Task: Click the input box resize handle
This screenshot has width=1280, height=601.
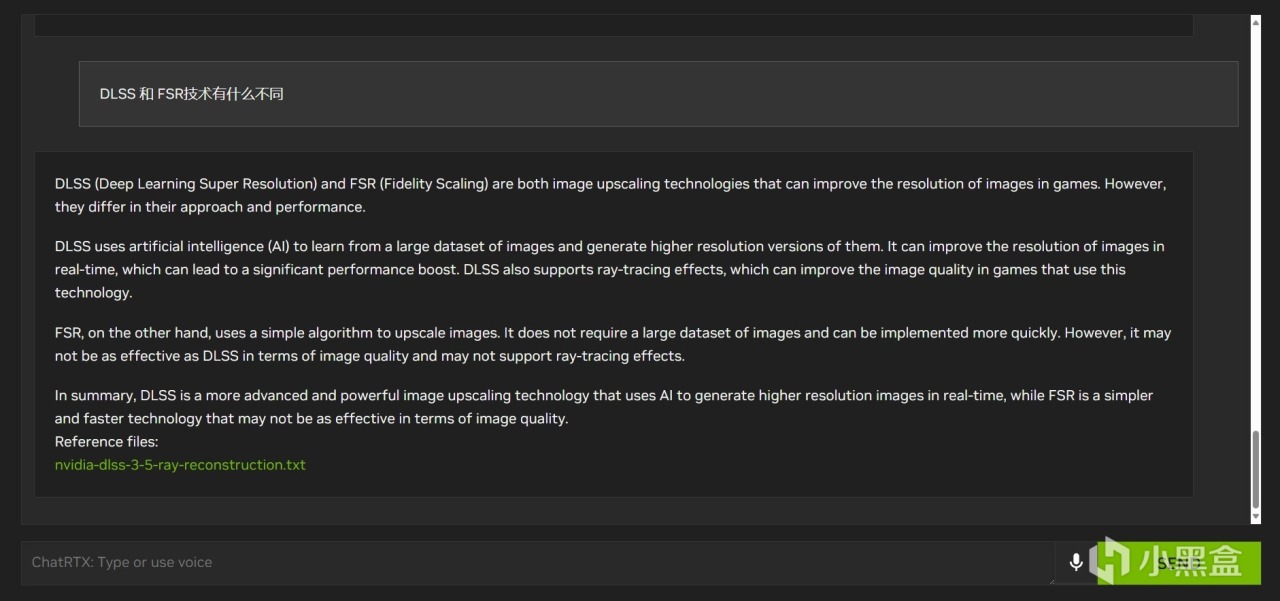Action: point(1050,579)
